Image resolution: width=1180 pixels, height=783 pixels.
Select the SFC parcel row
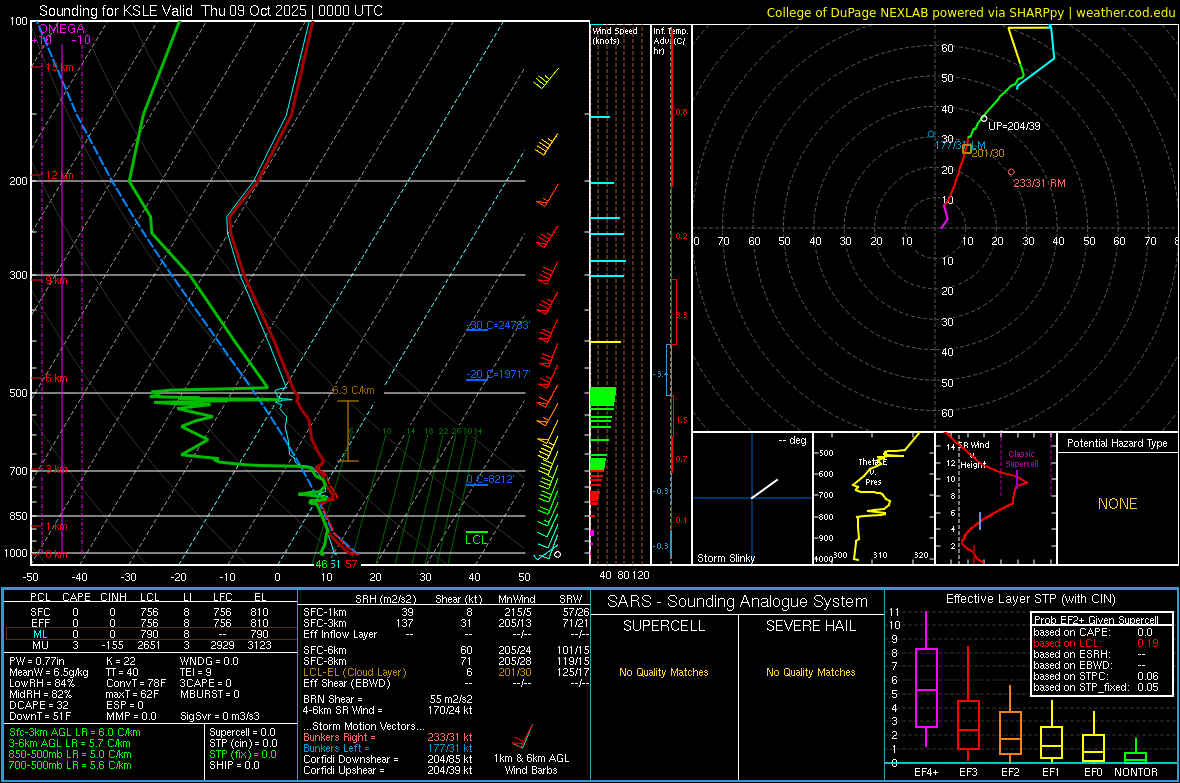[x=150, y=612]
